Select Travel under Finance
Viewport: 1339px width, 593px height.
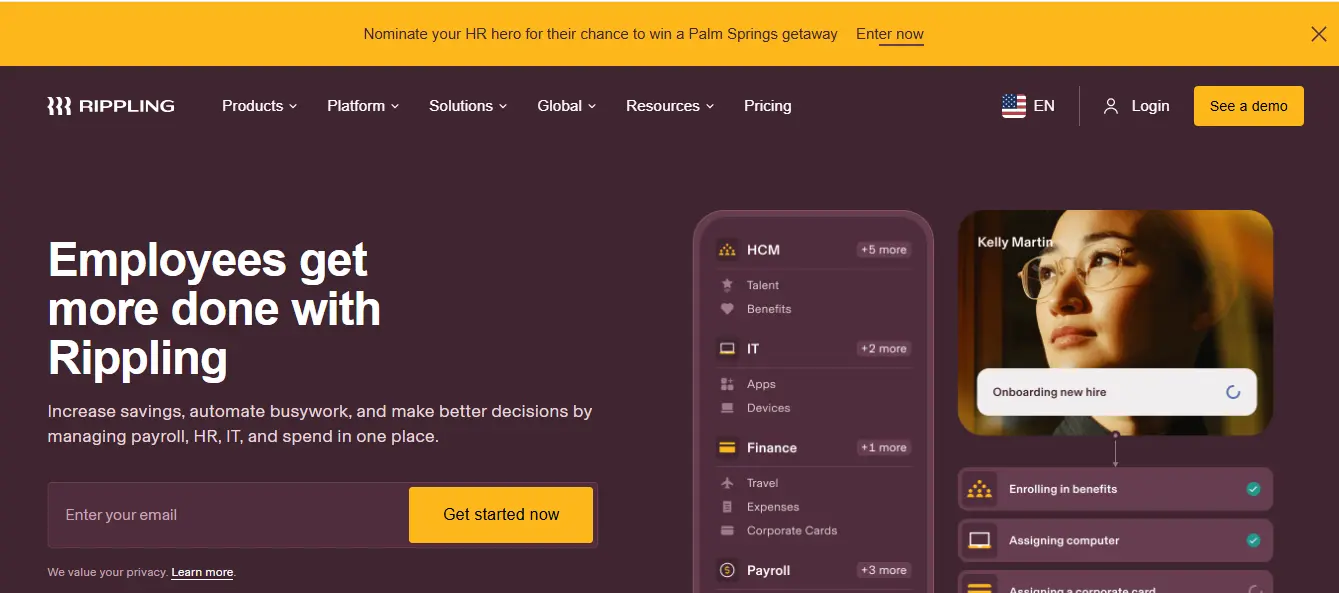[x=762, y=483]
